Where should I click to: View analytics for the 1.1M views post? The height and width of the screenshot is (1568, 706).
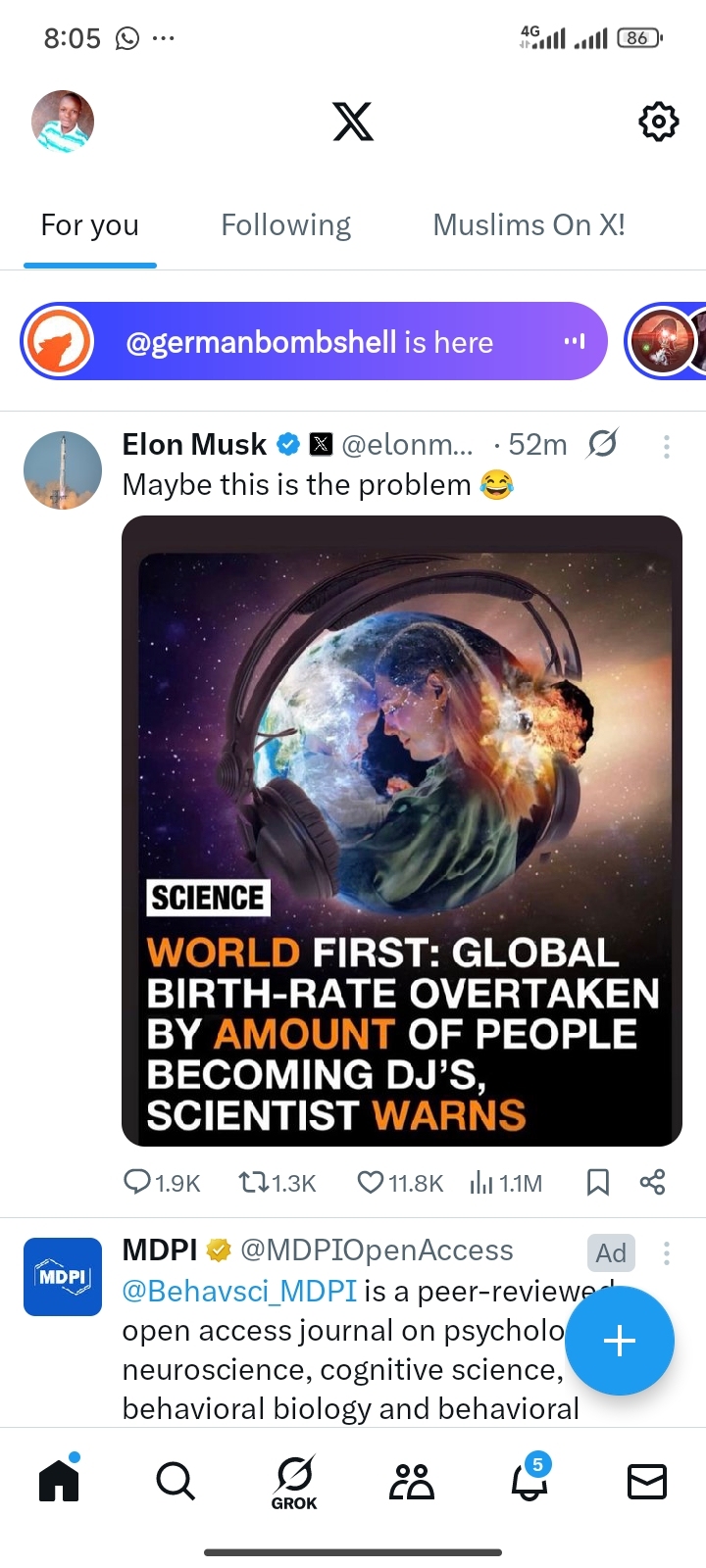(x=505, y=1183)
